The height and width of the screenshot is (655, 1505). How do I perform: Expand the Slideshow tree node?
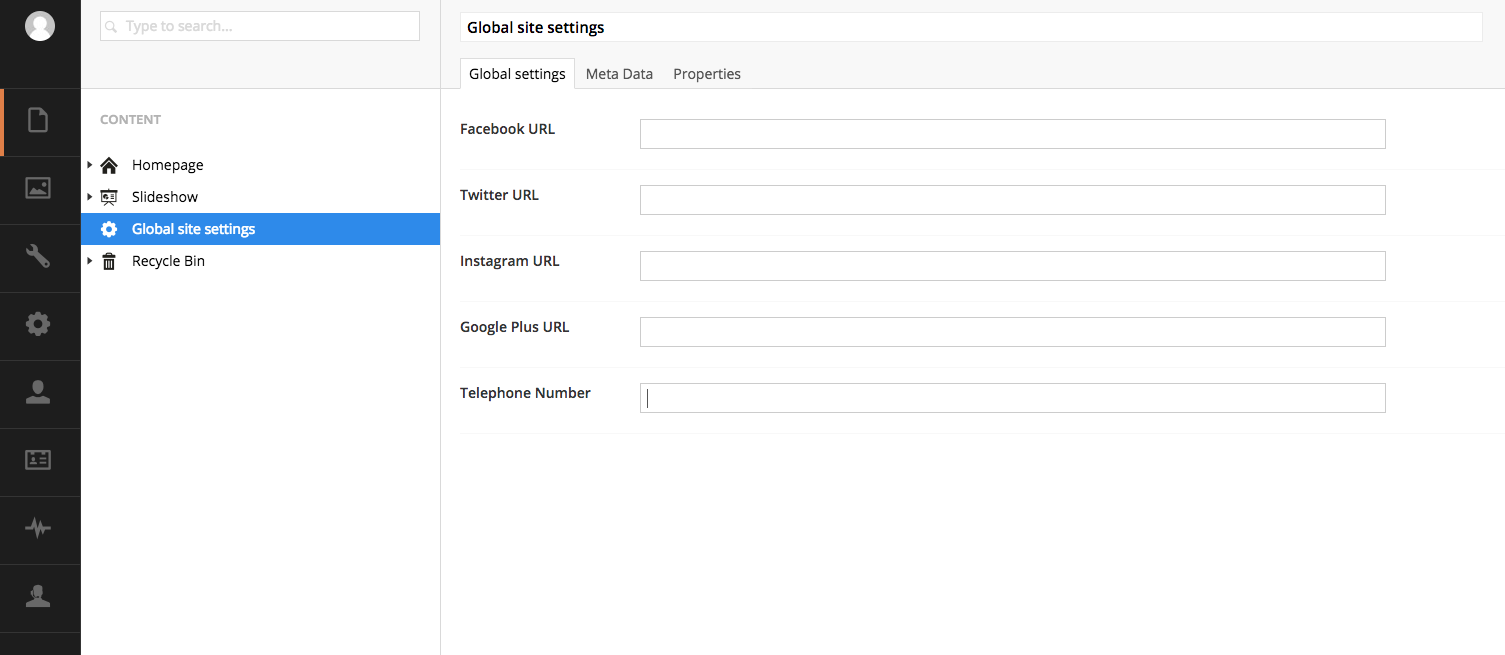[x=90, y=197]
